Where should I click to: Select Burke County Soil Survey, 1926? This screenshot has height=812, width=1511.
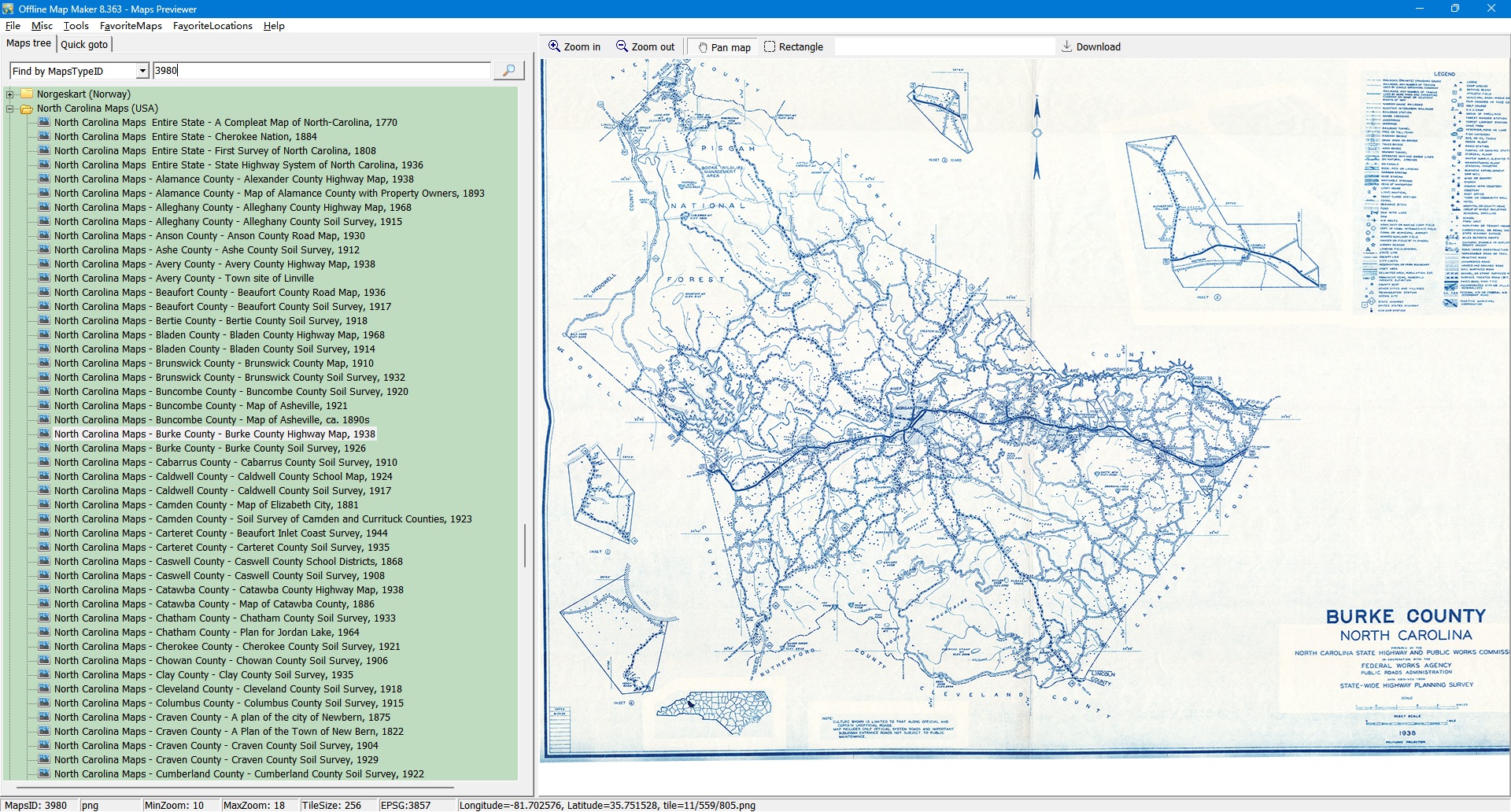(209, 448)
